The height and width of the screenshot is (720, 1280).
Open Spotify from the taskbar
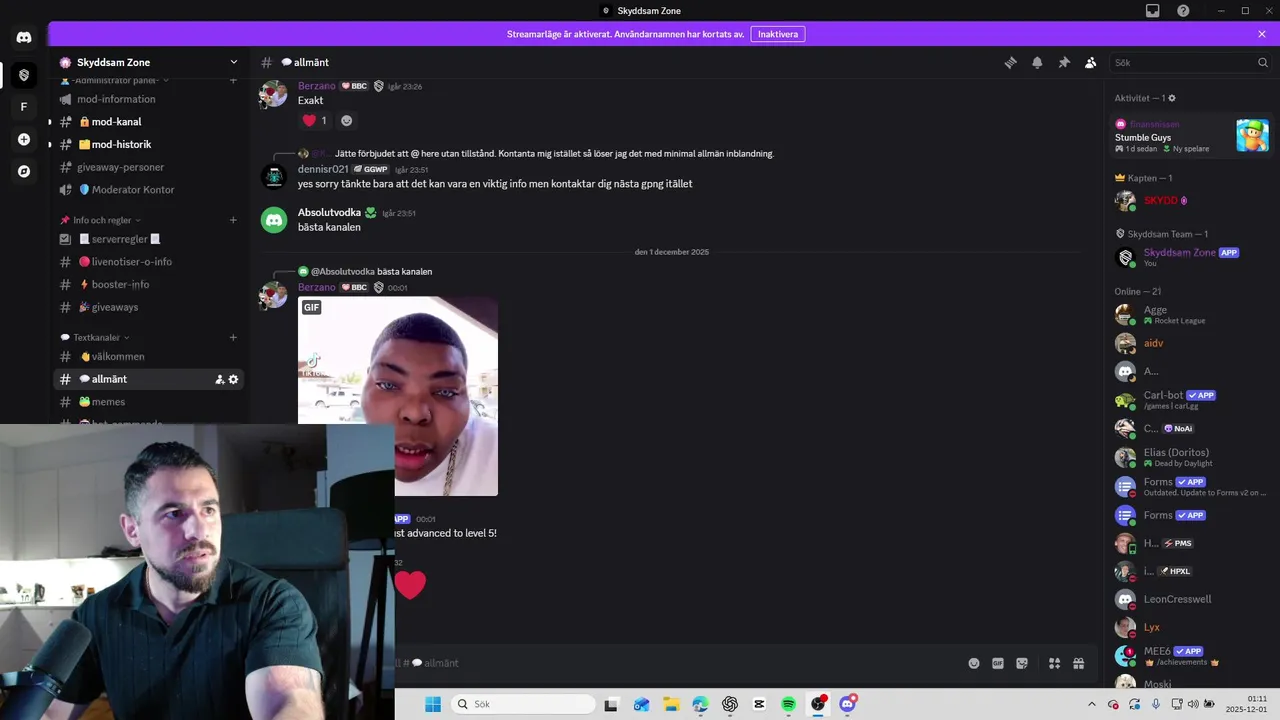[x=789, y=704]
